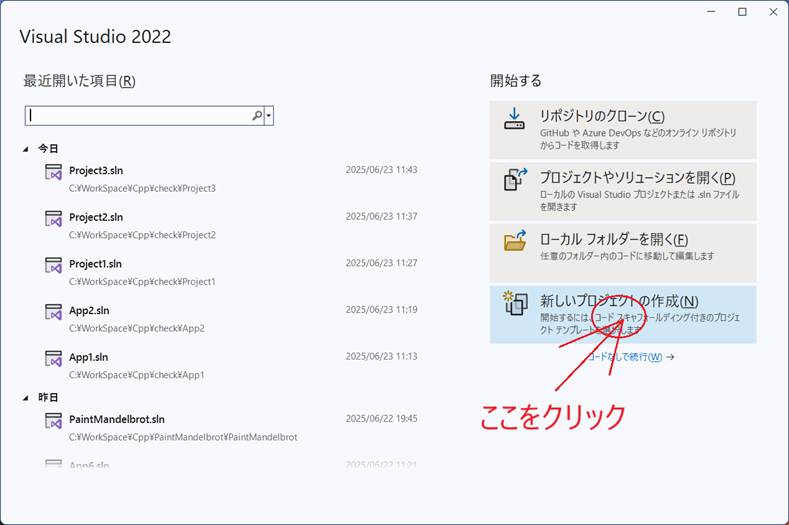Open Project3.sln from recent list
The height and width of the screenshot is (525, 789).
[231, 179]
